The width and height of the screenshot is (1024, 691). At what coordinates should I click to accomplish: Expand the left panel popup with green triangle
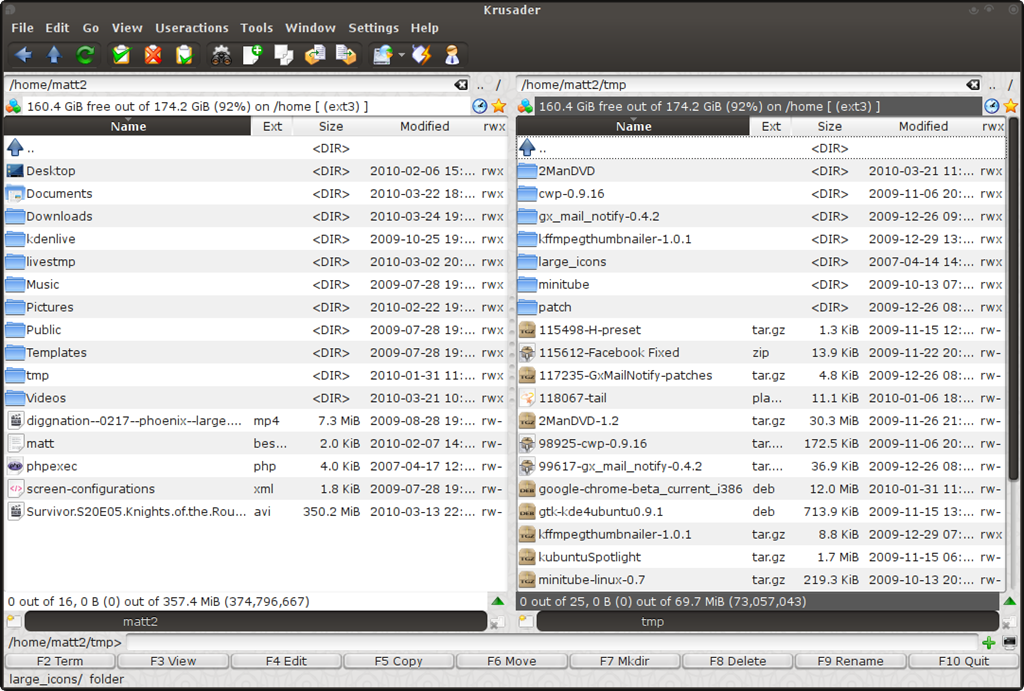(x=498, y=602)
